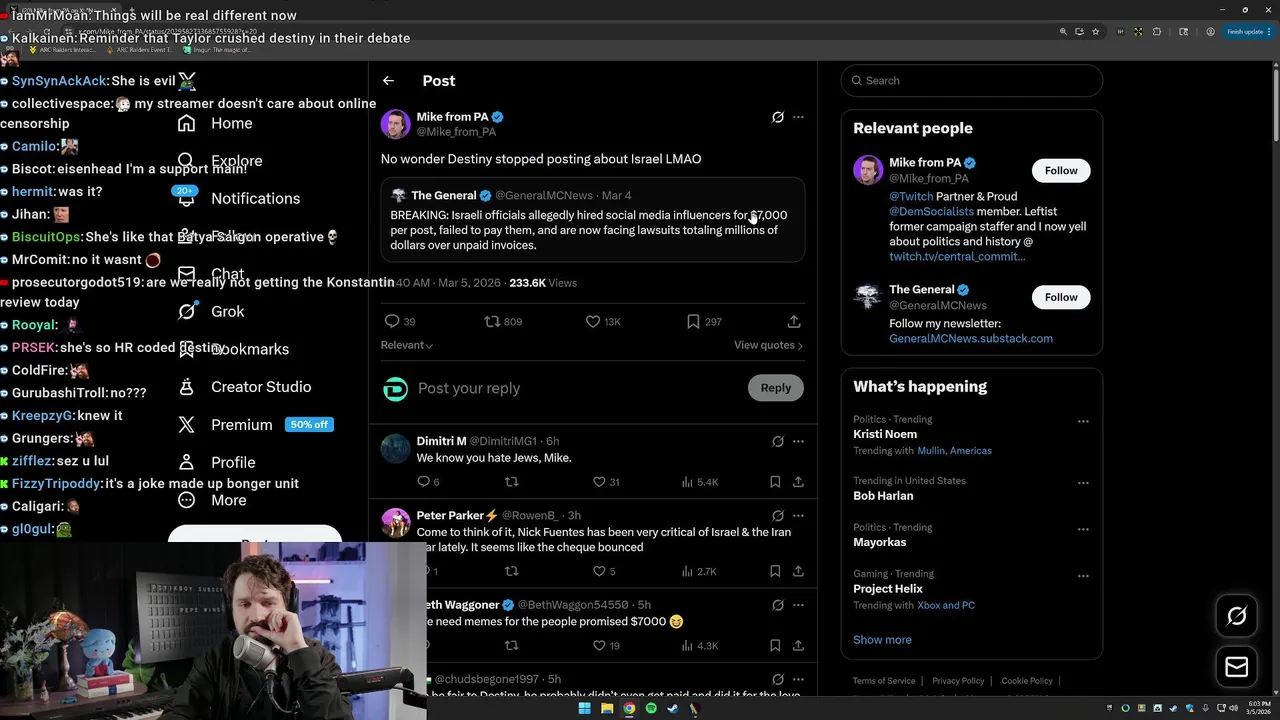Like Peter Parker's reply with 5 likes
This screenshot has height=720, width=1280.
point(599,571)
